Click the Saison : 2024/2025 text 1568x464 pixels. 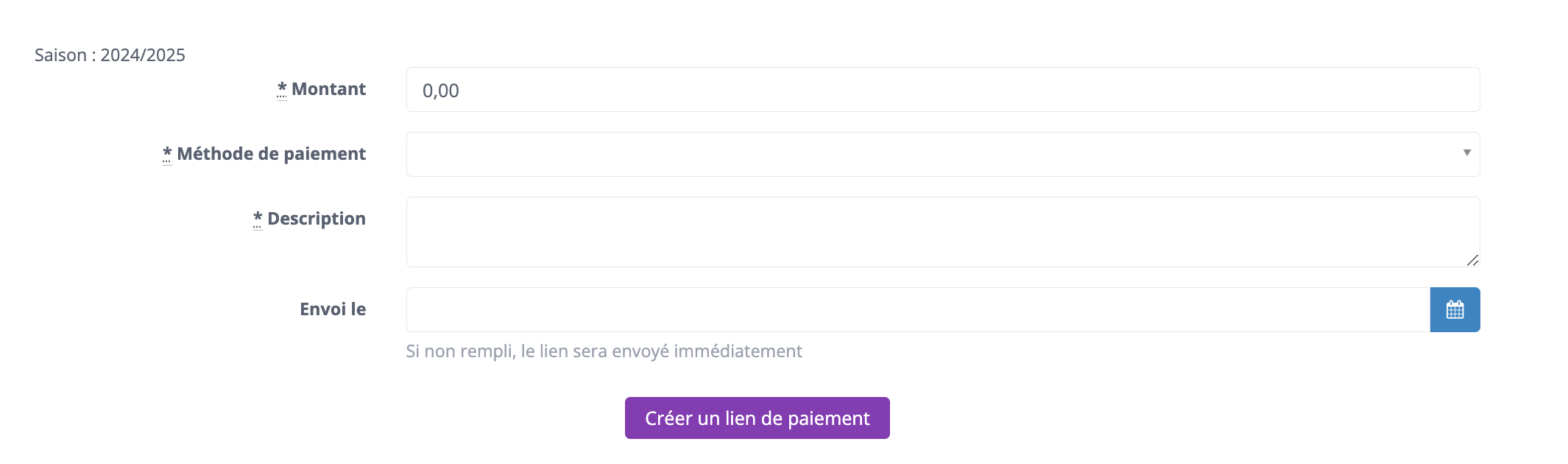(x=110, y=55)
